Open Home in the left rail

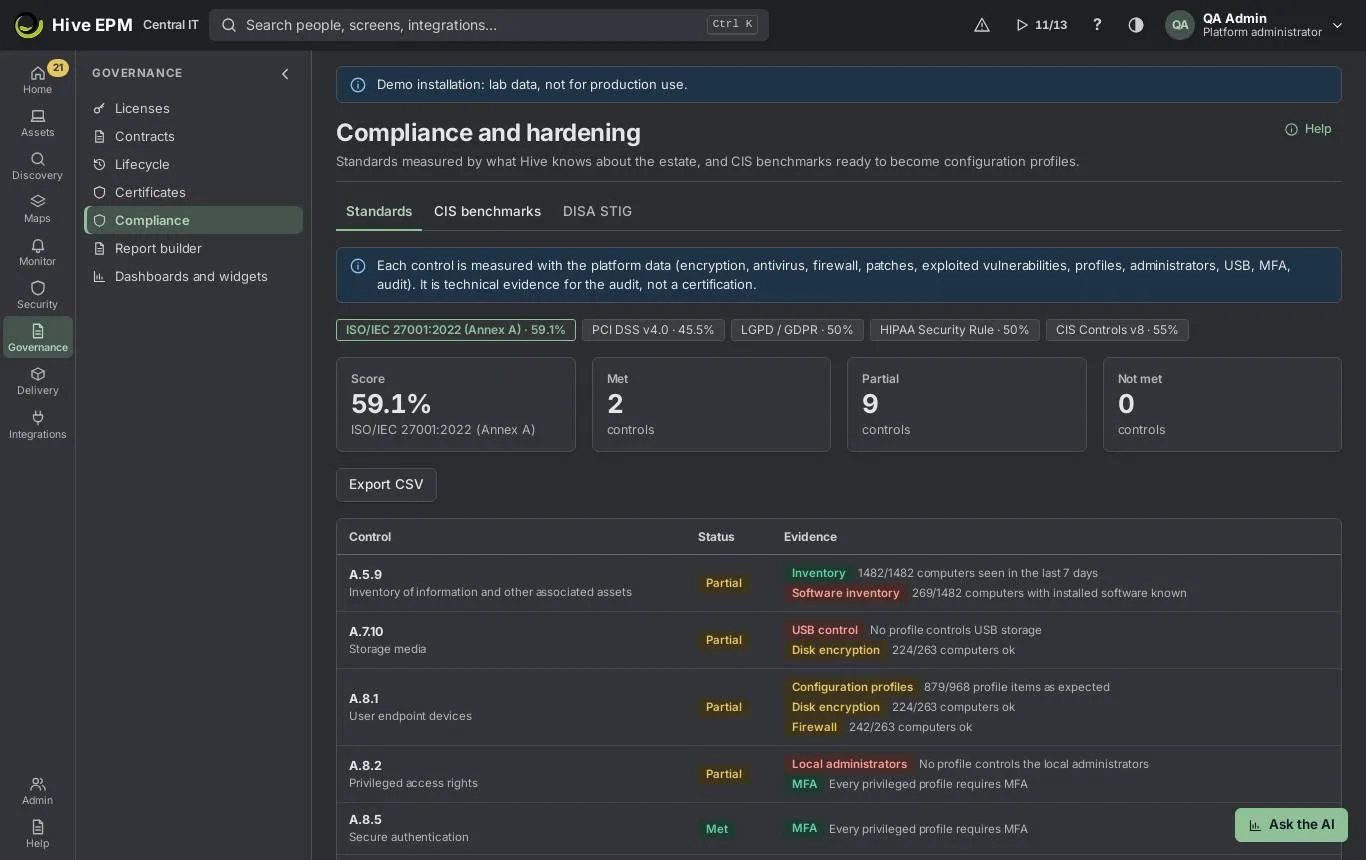[37, 79]
